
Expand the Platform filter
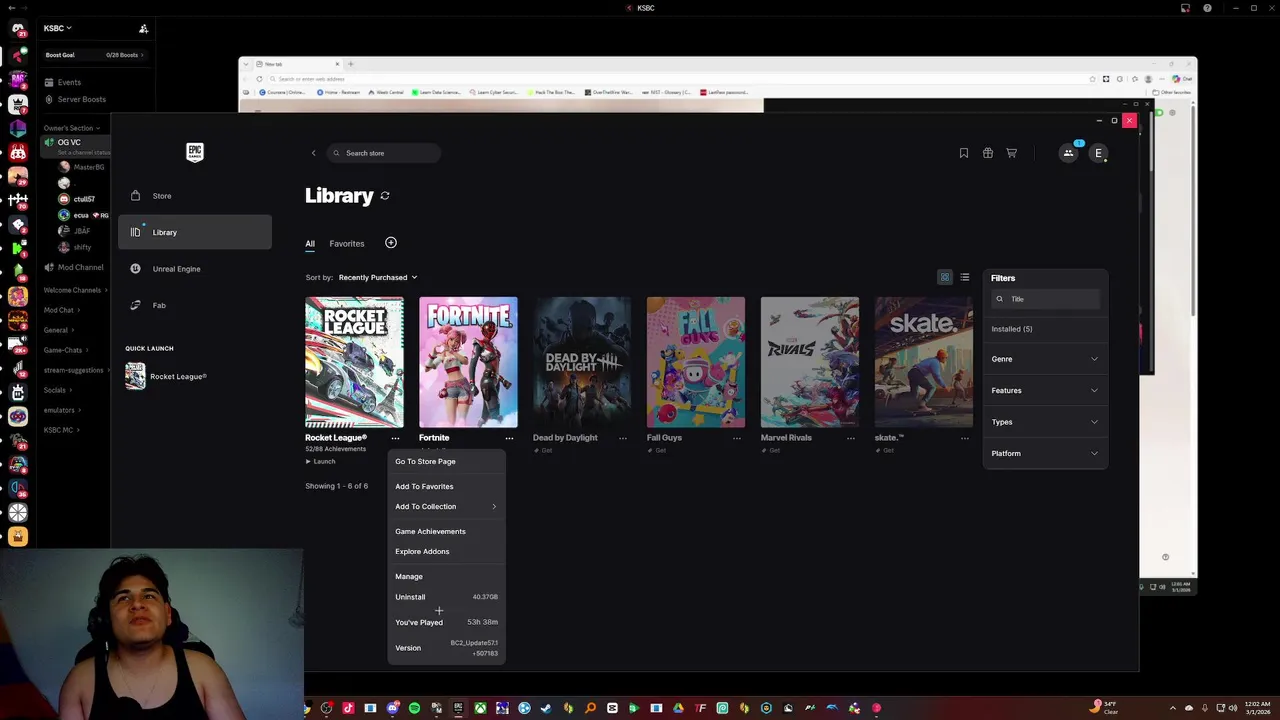pos(1045,454)
